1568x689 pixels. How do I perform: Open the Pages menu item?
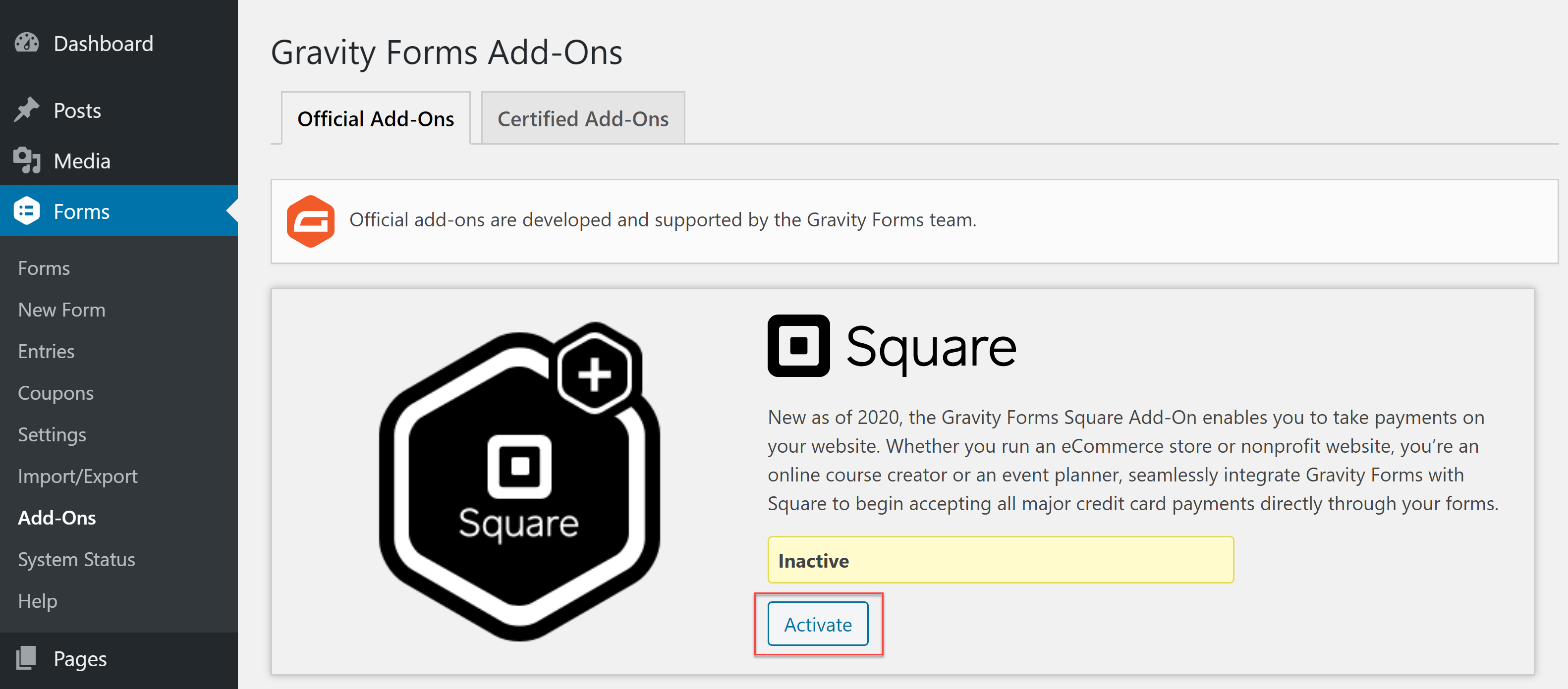pyautogui.click(x=119, y=659)
